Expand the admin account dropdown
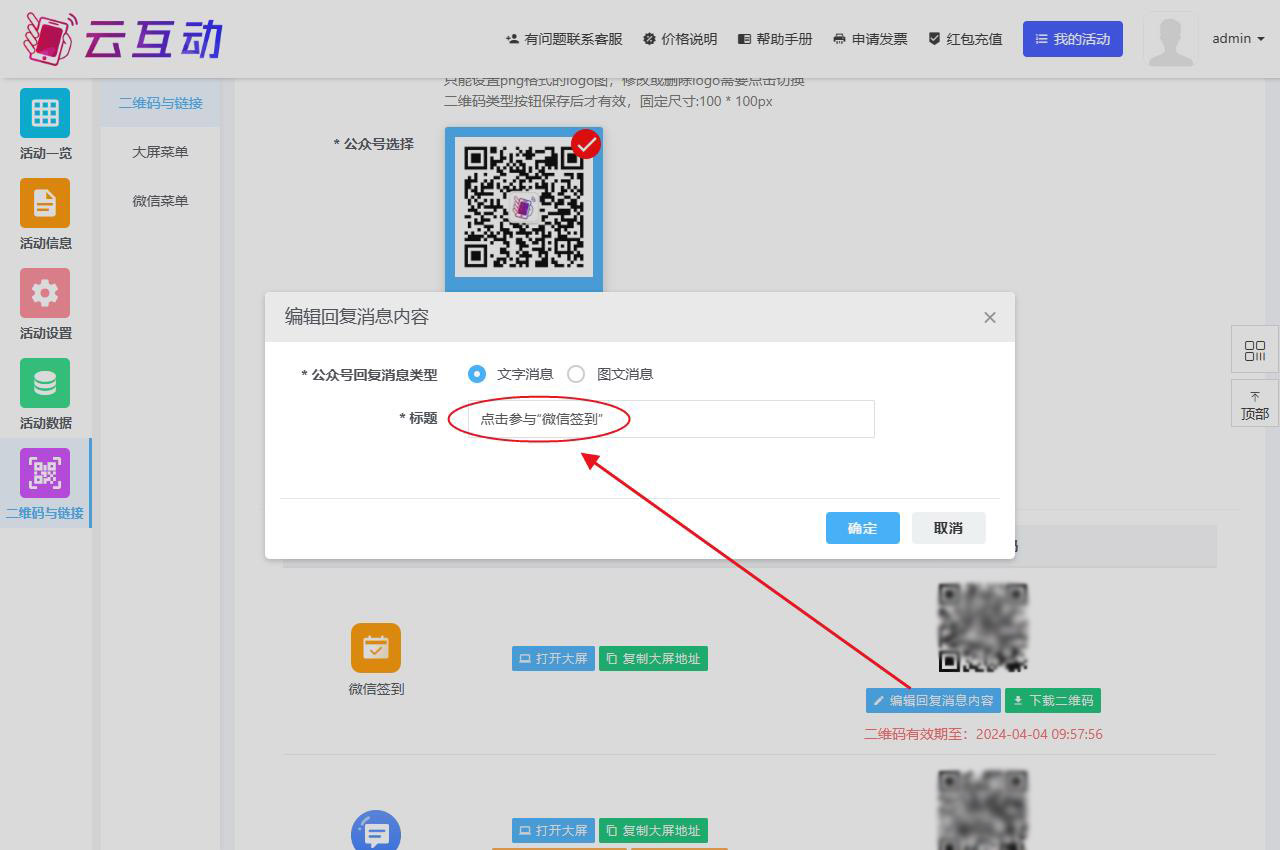This screenshot has width=1280, height=850. tap(1238, 39)
